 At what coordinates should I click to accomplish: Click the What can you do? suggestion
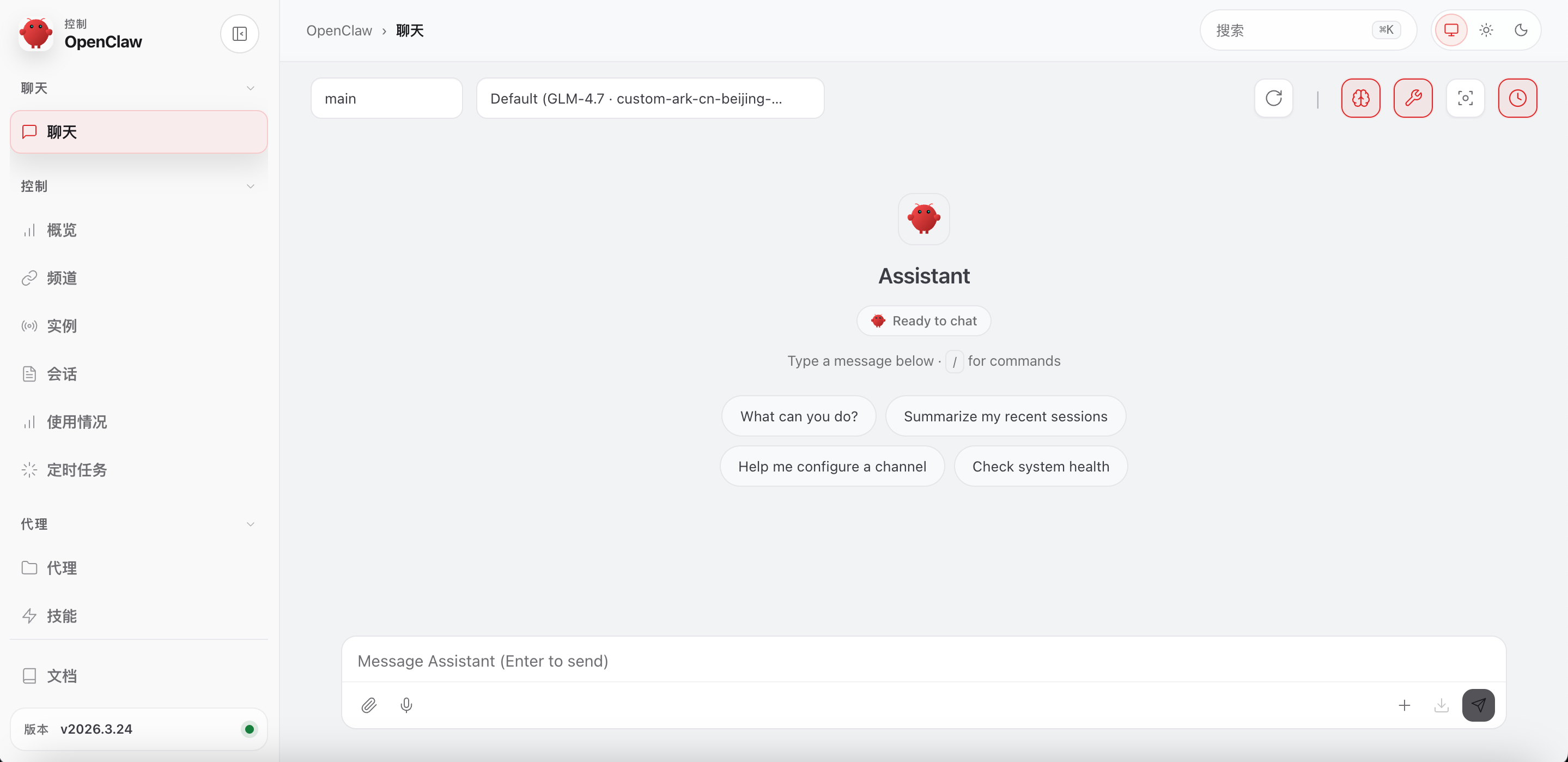click(x=799, y=416)
